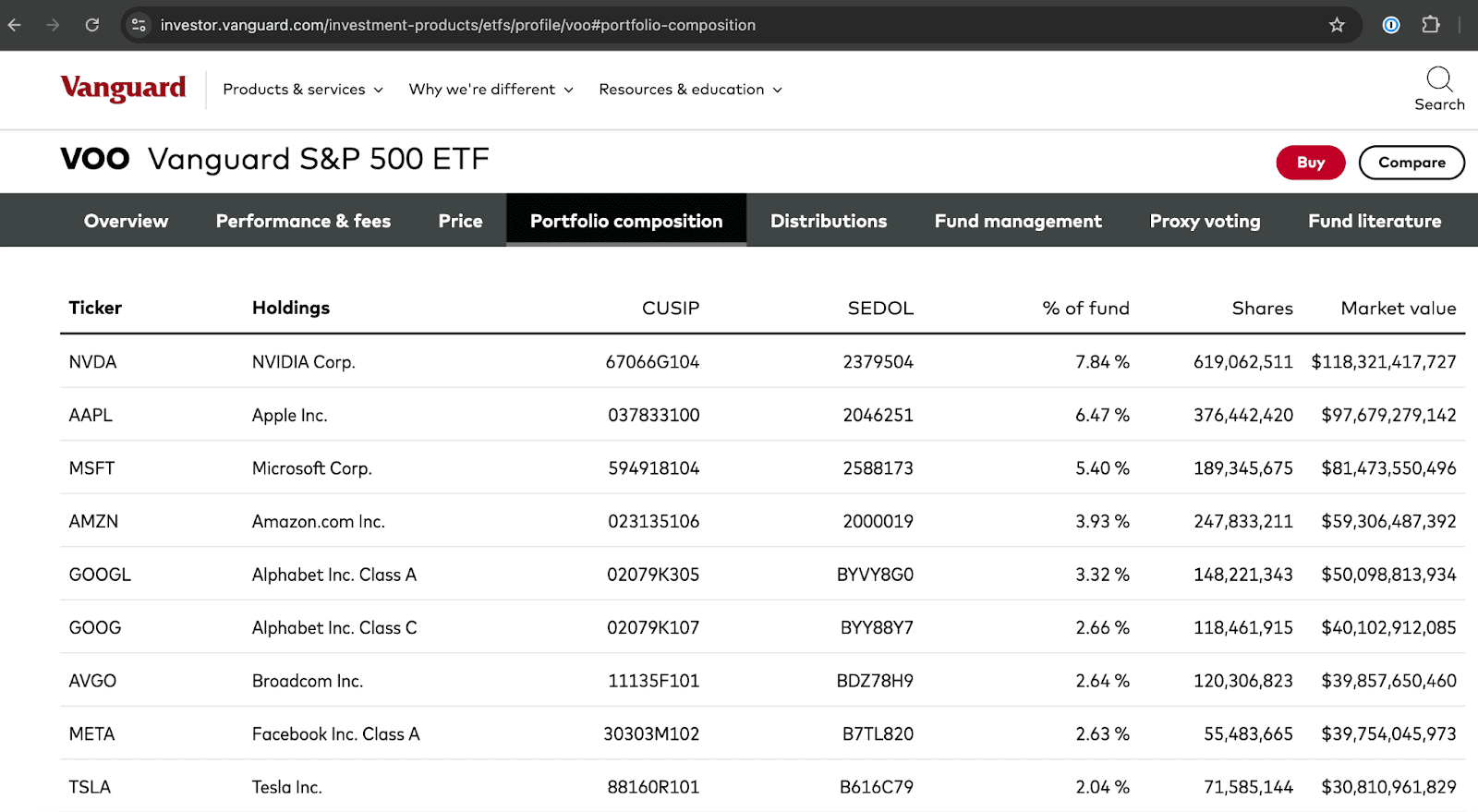The height and width of the screenshot is (812, 1478).
Task: Select CUSIP 023135106
Action: [x=653, y=521]
